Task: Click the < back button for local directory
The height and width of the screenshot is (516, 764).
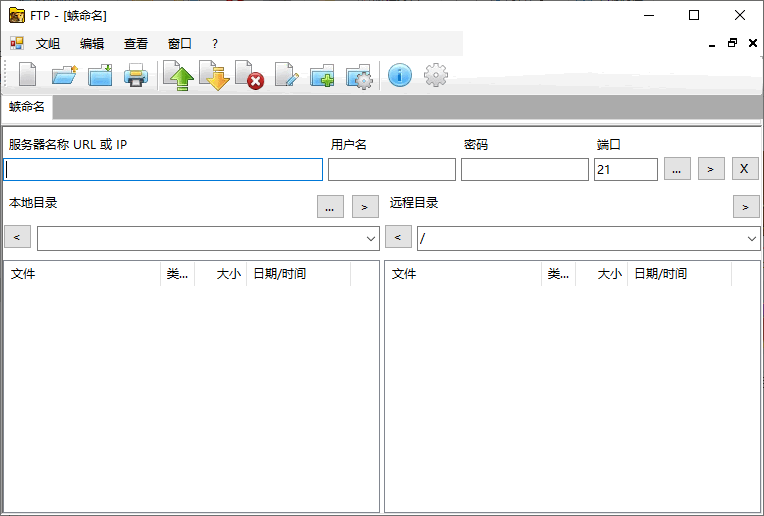Action: 18,237
